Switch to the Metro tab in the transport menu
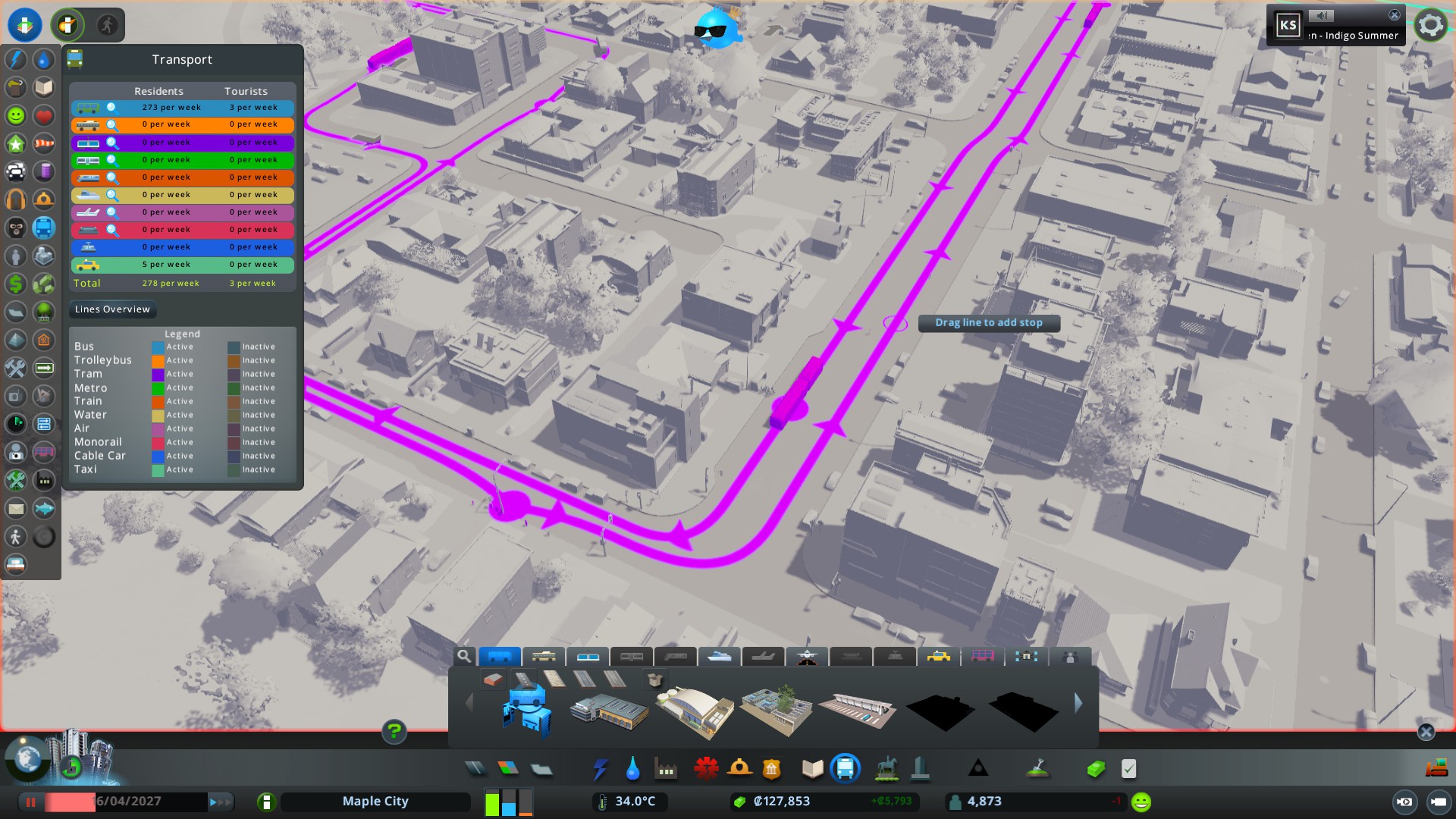 point(632,657)
